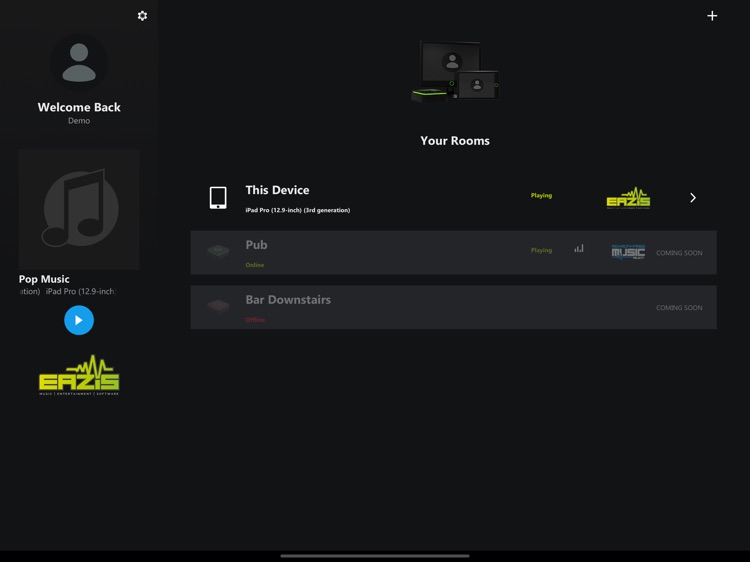Select the tablet icon for This Device
Viewport: 750px width, 562px height.
tap(218, 198)
